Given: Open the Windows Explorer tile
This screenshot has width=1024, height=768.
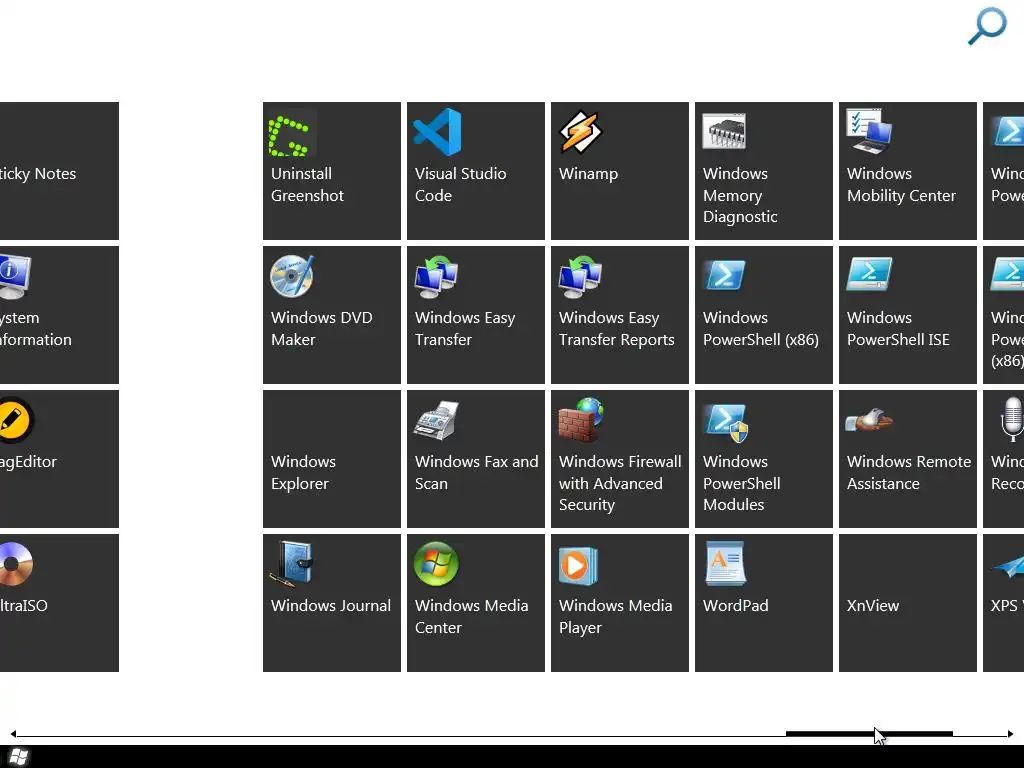Looking at the screenshot, I should [x=332, y=459].
